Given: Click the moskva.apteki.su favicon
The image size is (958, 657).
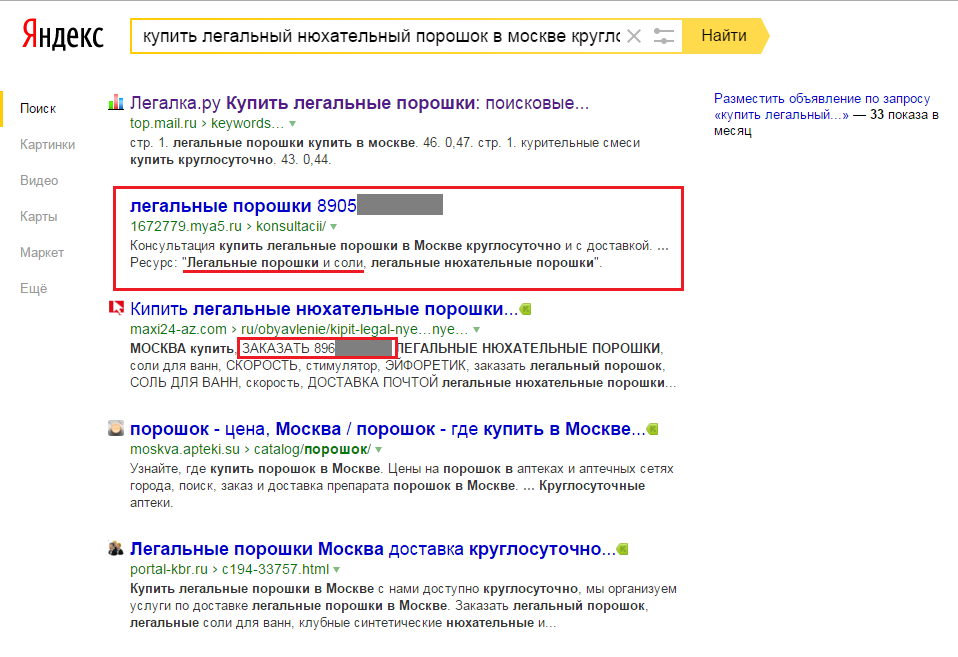Looking at the screenshot, I should (116, 428).
